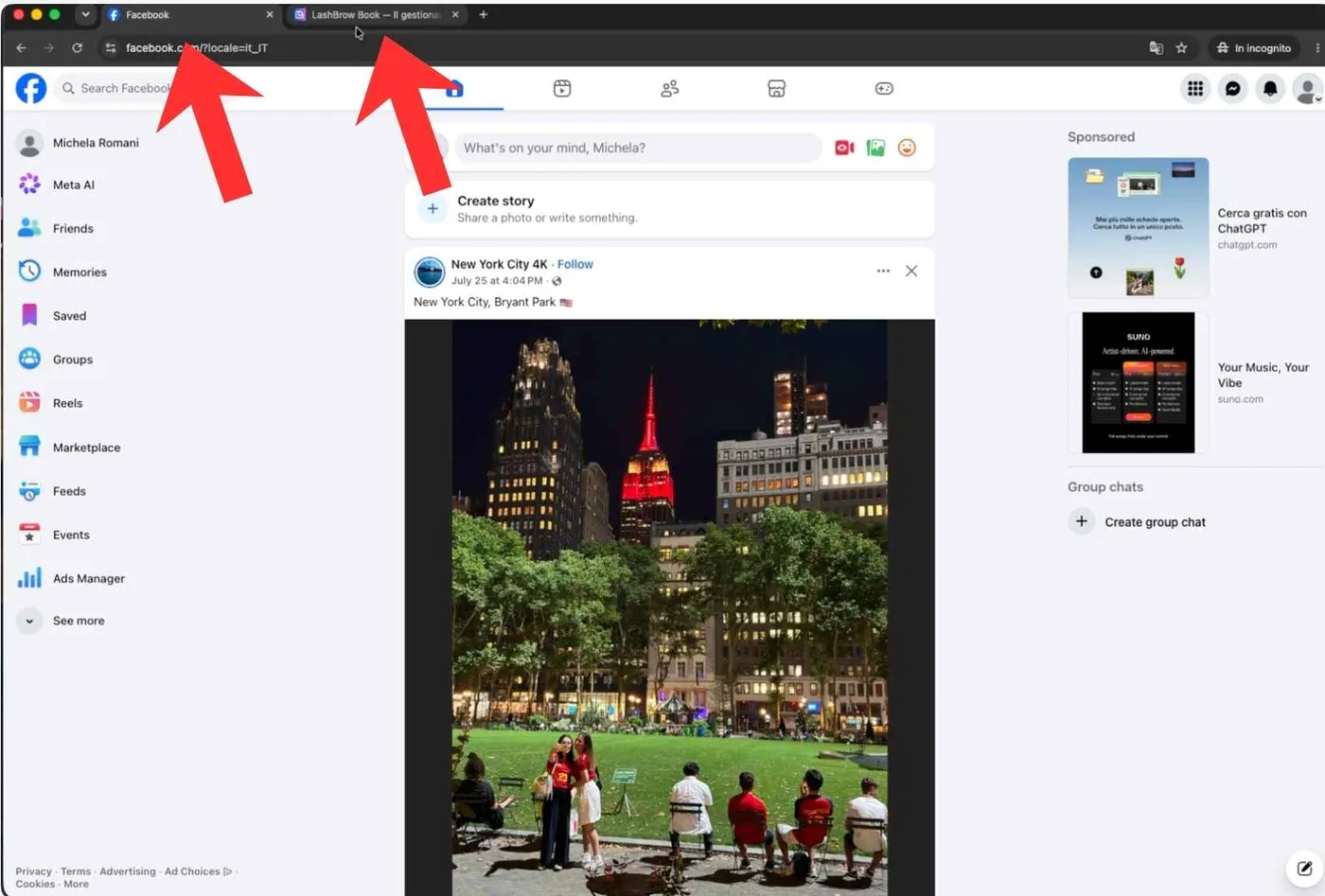Click the new message compose icon
1325x896 pixels.
point(1304,868)
